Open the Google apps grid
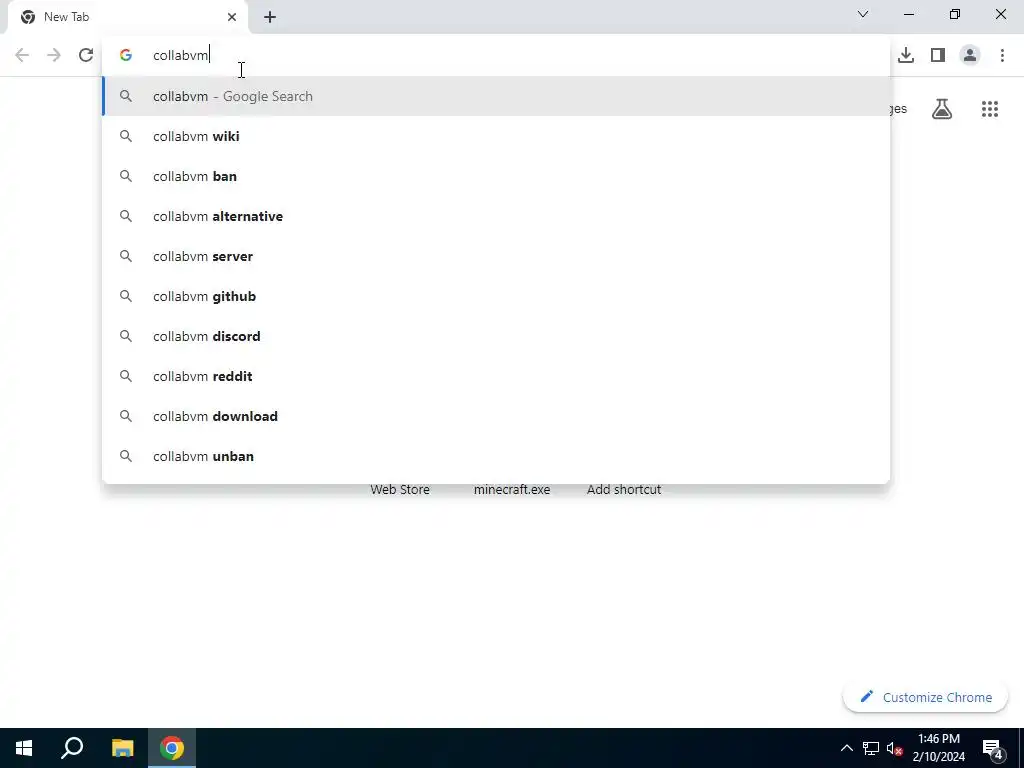 point(989,109)
